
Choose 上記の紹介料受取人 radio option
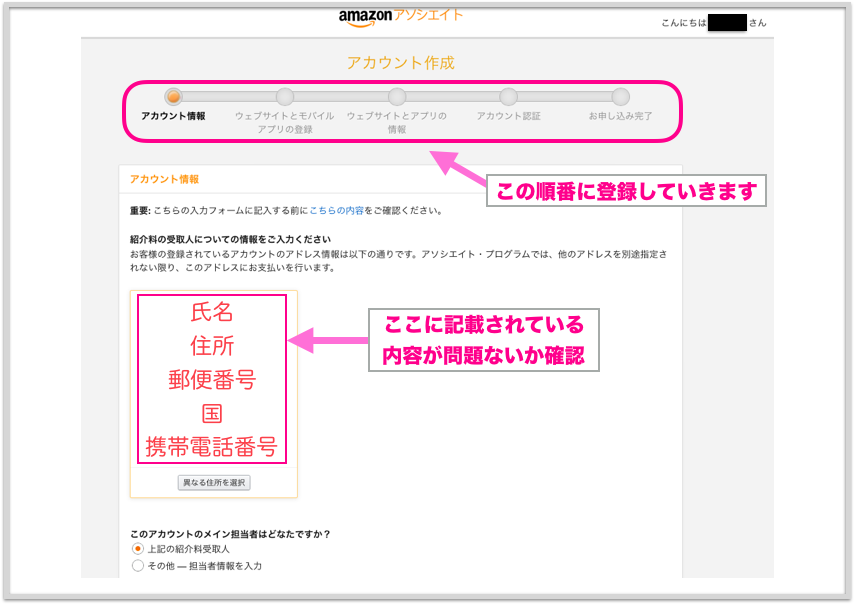tap(138, 549)
